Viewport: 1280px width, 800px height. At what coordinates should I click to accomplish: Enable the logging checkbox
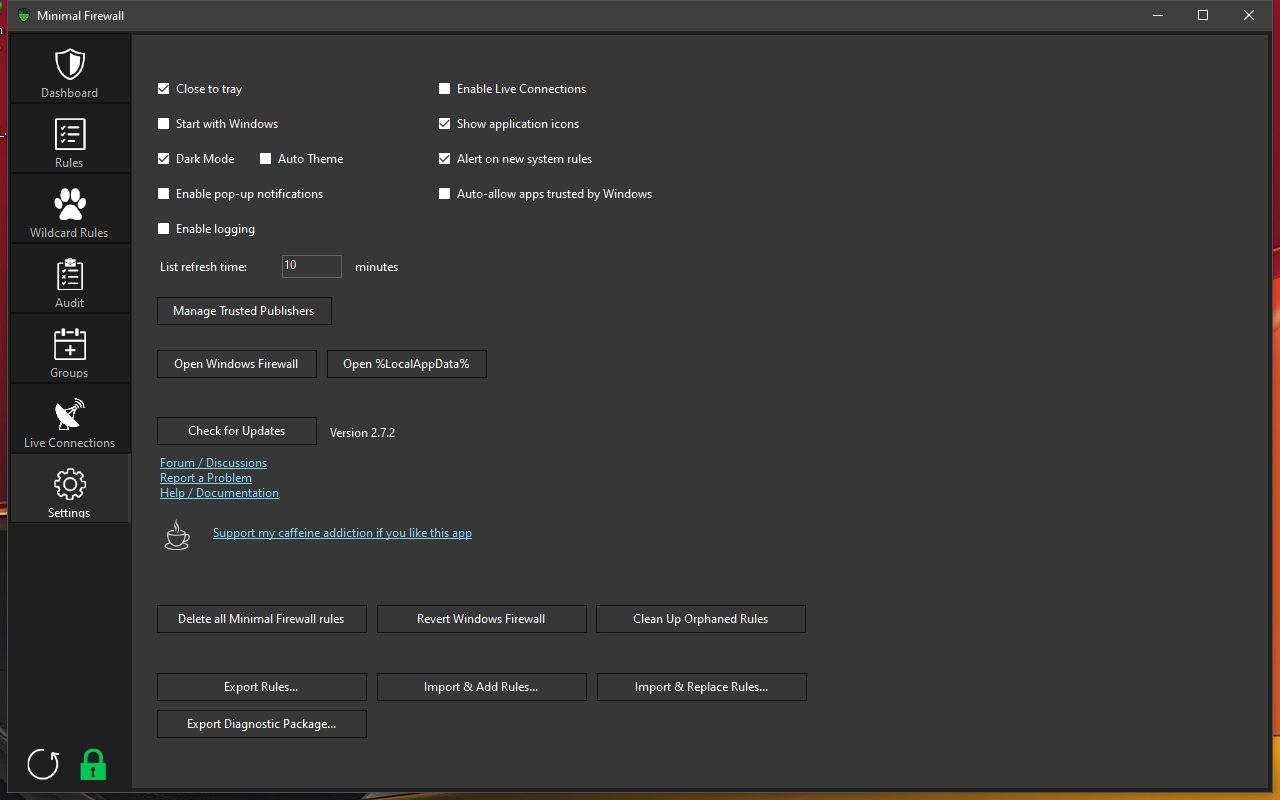coord(164,229)
